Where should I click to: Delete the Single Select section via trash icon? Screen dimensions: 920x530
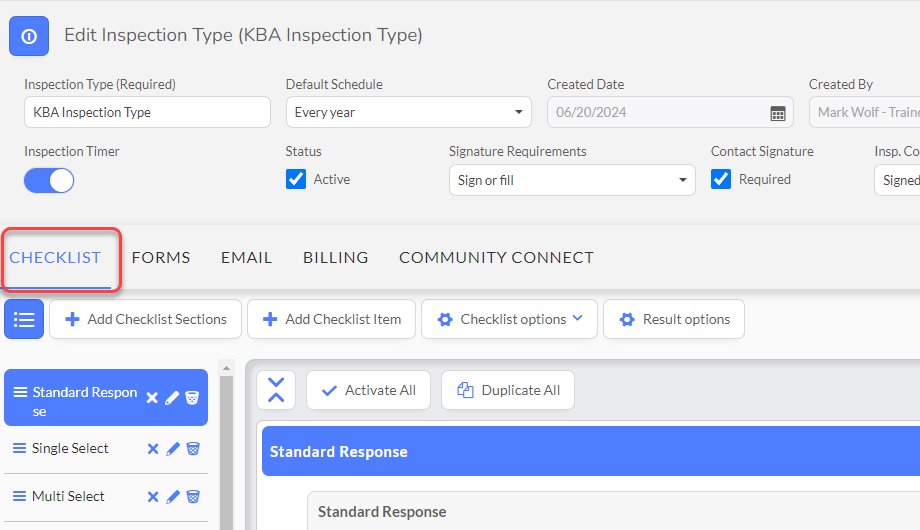[193, 449]
